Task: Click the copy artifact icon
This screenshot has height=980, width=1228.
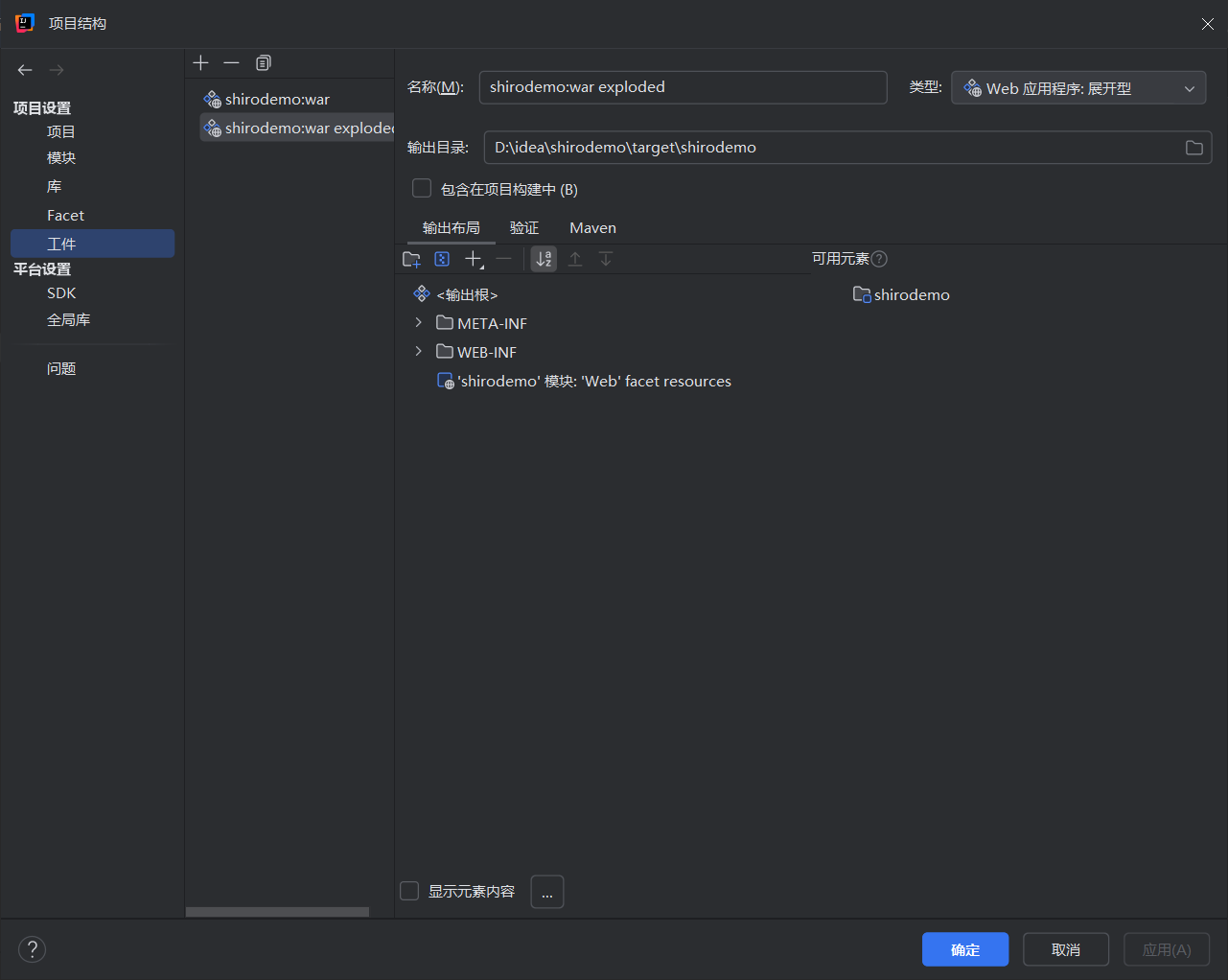Action: point(264,63)
